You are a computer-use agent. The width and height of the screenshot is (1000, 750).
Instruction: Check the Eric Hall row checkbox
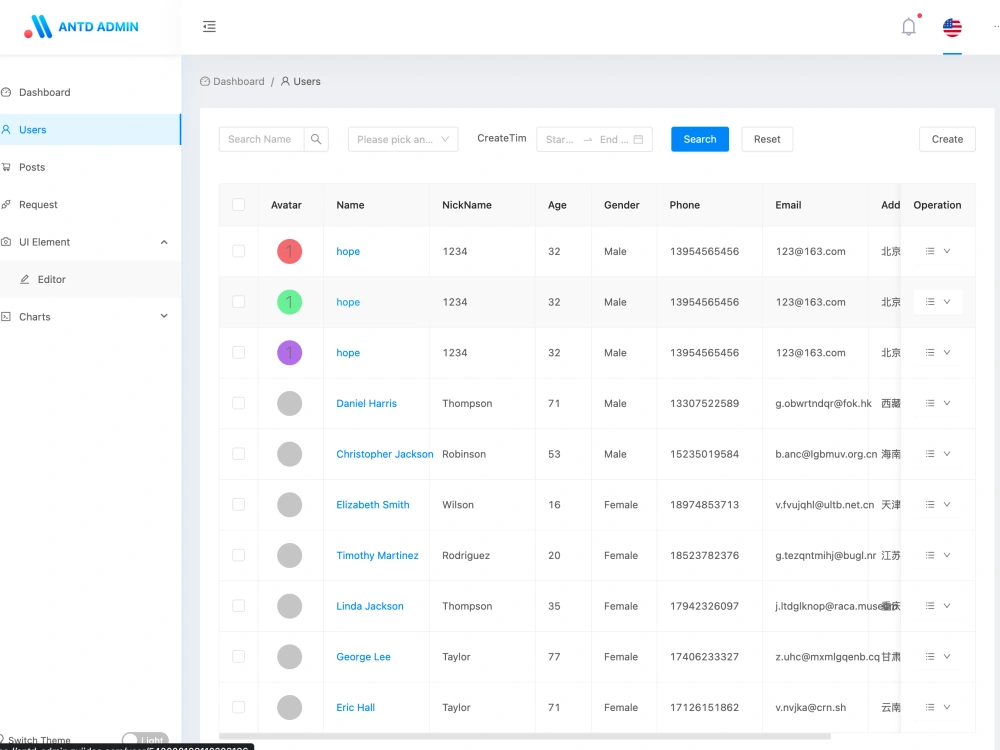pyautogui.click(x=239, y=707)
